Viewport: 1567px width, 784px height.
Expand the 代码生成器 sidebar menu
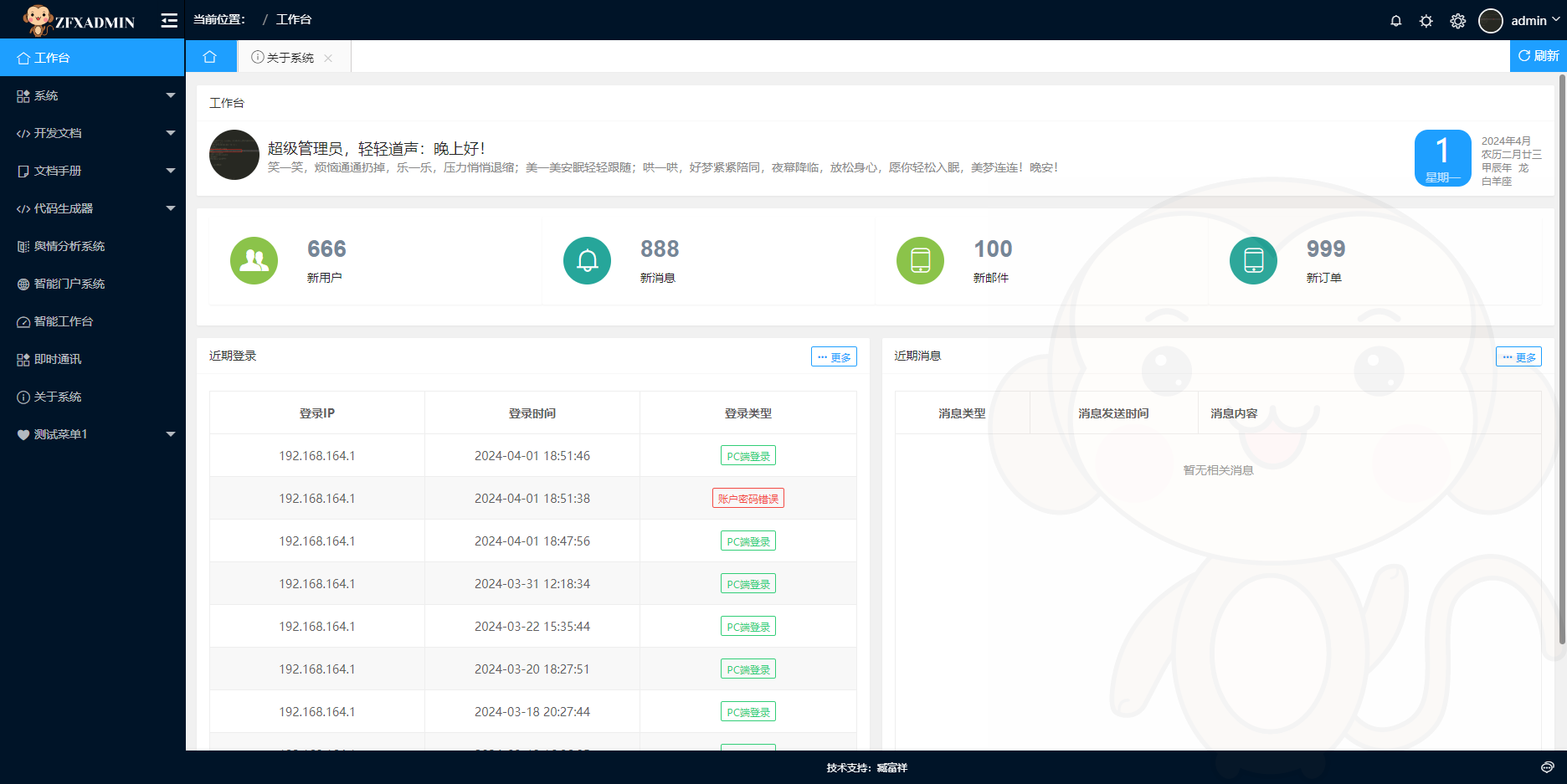click(x=92, y=208)
